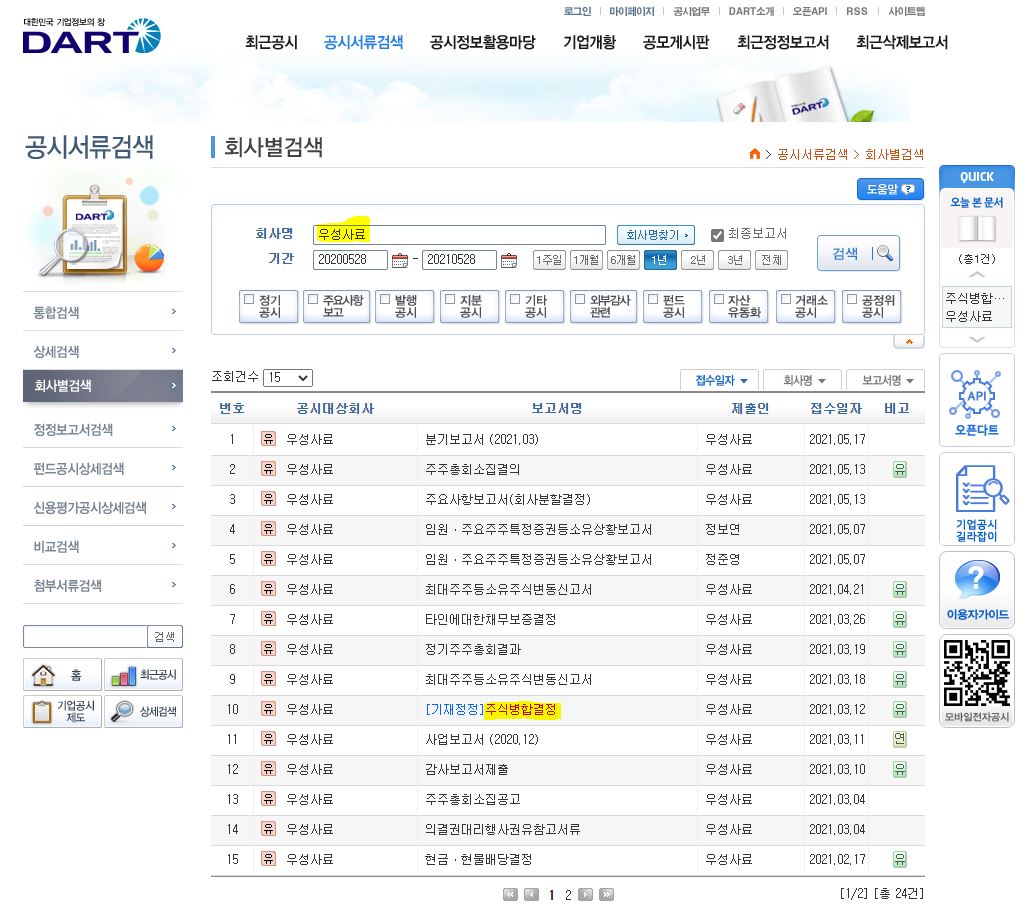Go to next page arrow
Image resolution: width=1026 pixels, height=918 pixels.
click(x=586, y=894)
